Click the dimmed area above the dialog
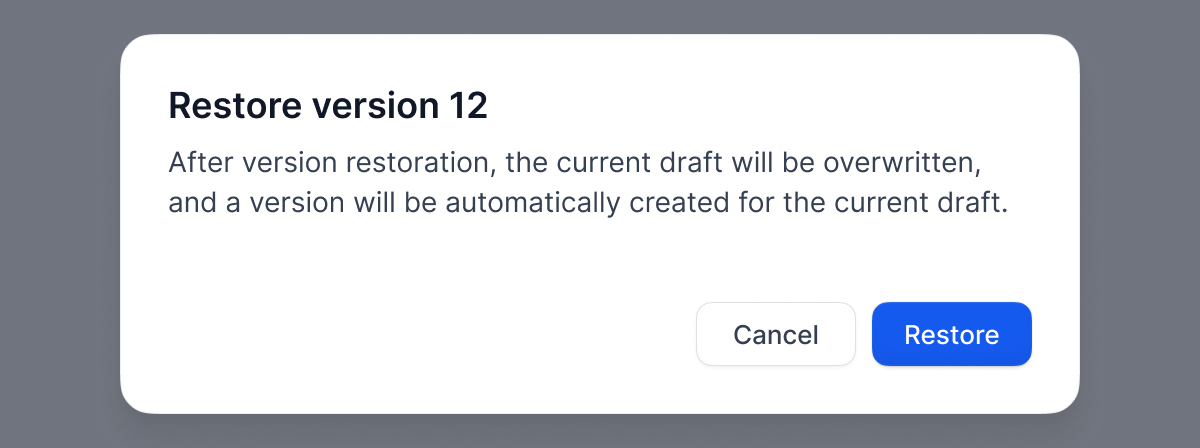Screen dimensions: 1200x448 tap(600, 16)
